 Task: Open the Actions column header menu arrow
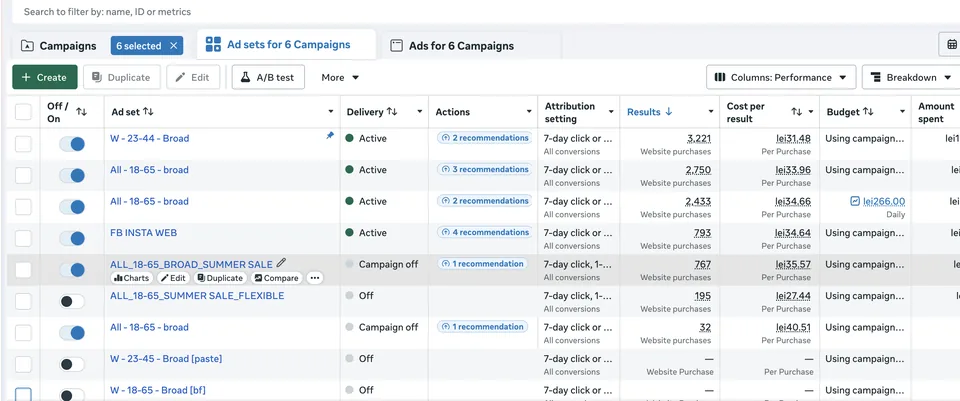pos(529,112)
